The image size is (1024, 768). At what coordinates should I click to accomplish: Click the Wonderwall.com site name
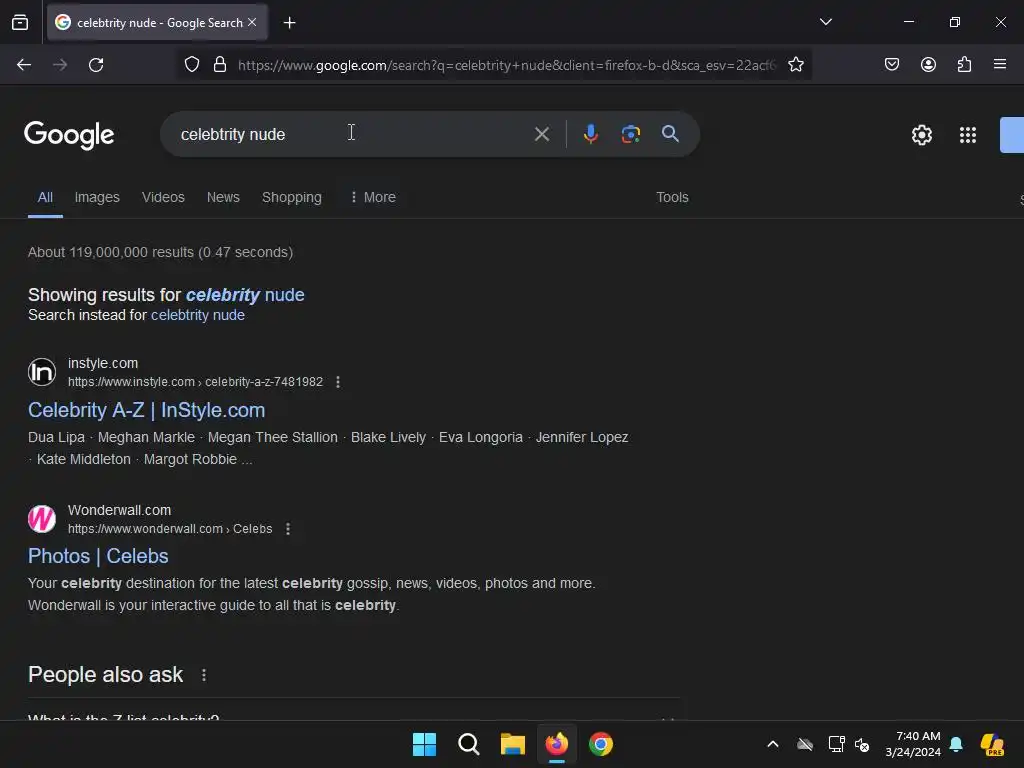[x=120, y=510]
